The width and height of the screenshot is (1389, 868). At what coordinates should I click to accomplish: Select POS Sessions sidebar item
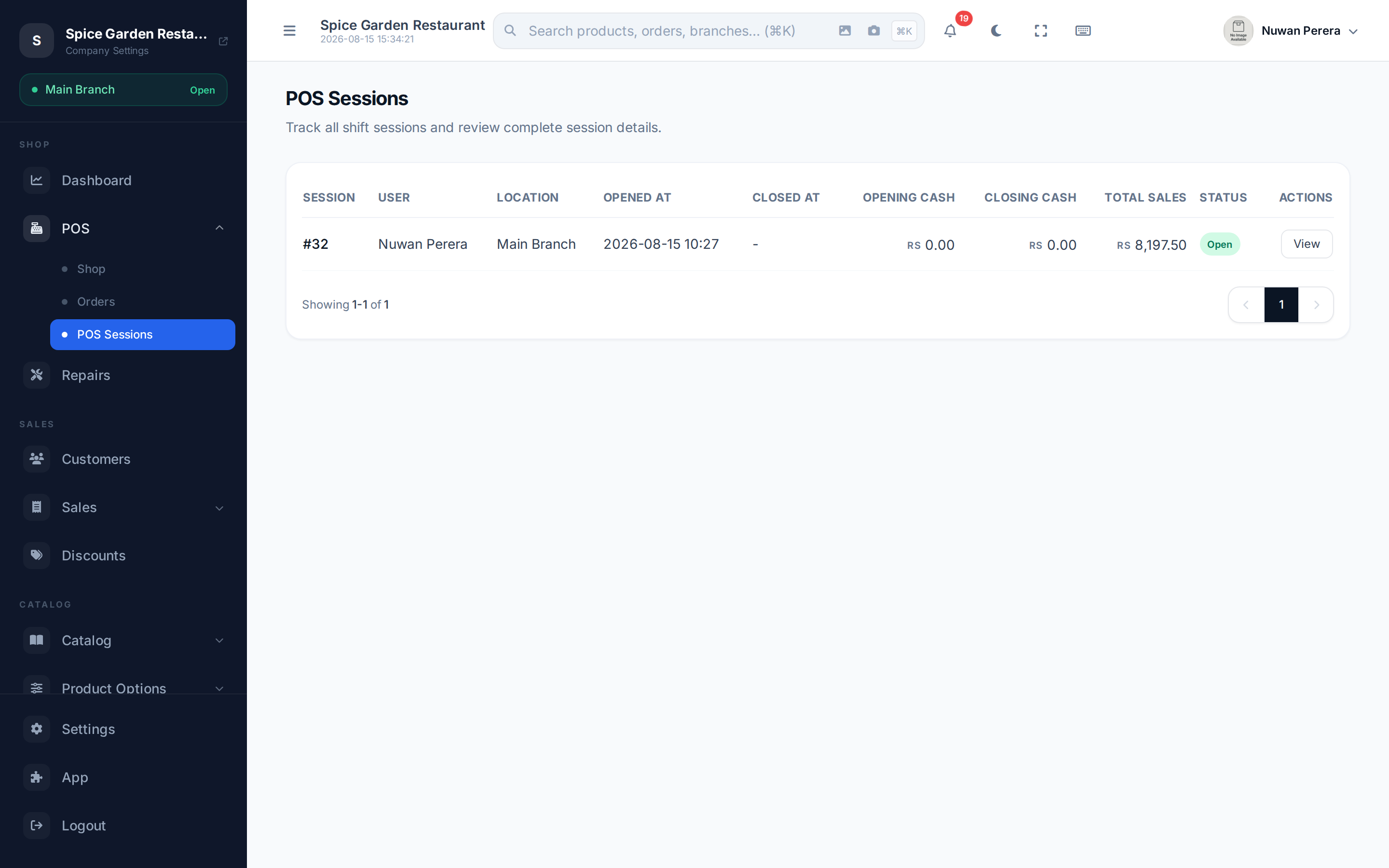143,334
